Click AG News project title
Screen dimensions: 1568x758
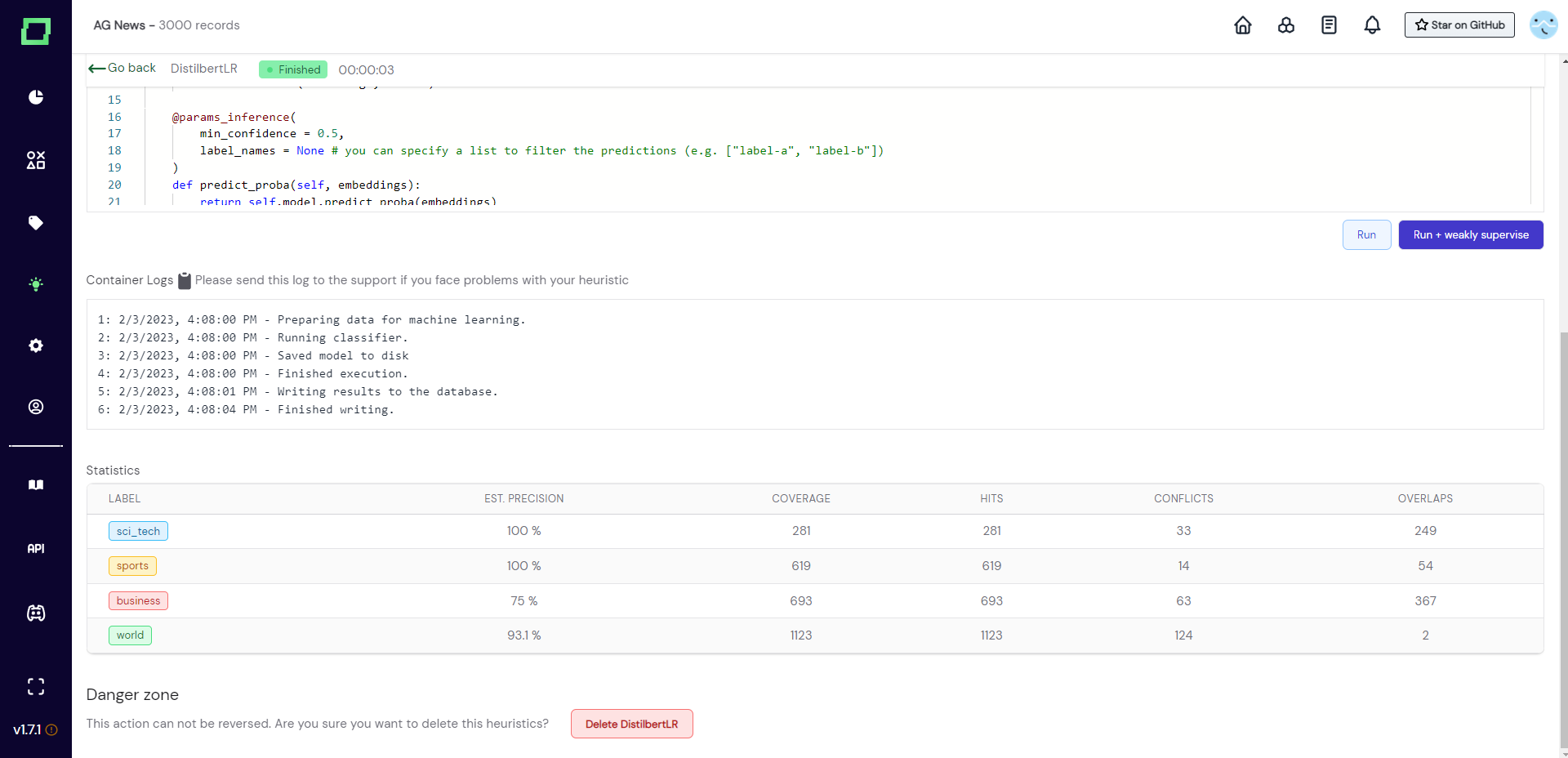coord(119,25)
